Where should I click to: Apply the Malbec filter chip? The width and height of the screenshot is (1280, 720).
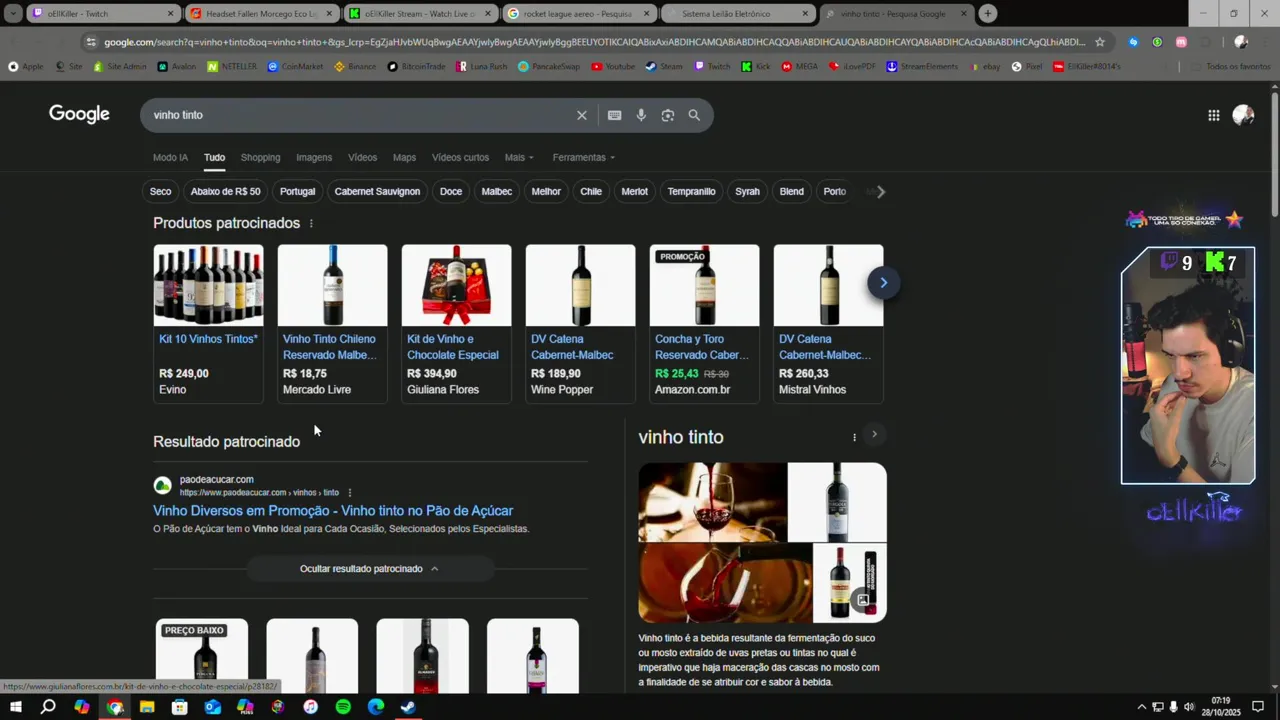click(x=497, y=191)
